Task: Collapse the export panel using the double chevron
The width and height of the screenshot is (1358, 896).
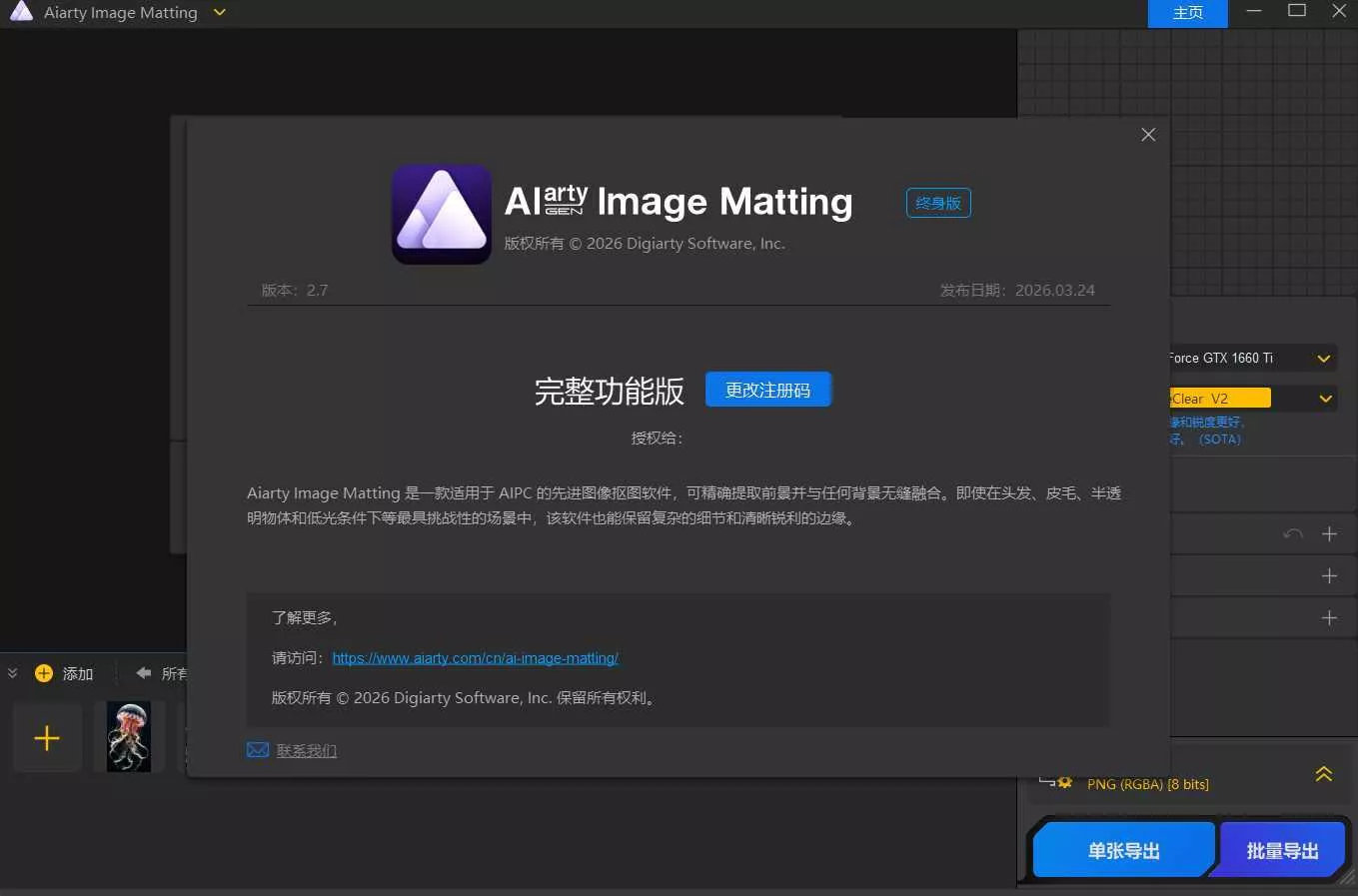Action: tap(1323, 773)
